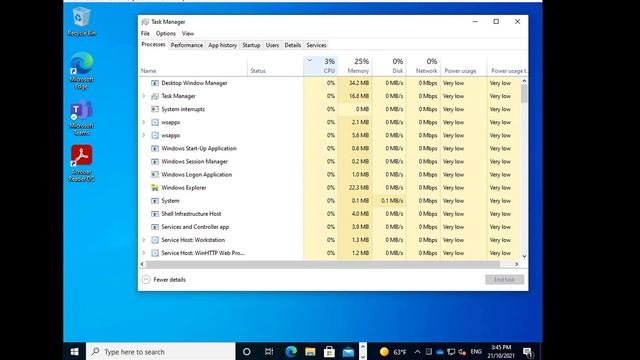Sort by the Memory column header
Image resolution: width=640 pixels, height=360 pixels.
(x=355, y=66)
